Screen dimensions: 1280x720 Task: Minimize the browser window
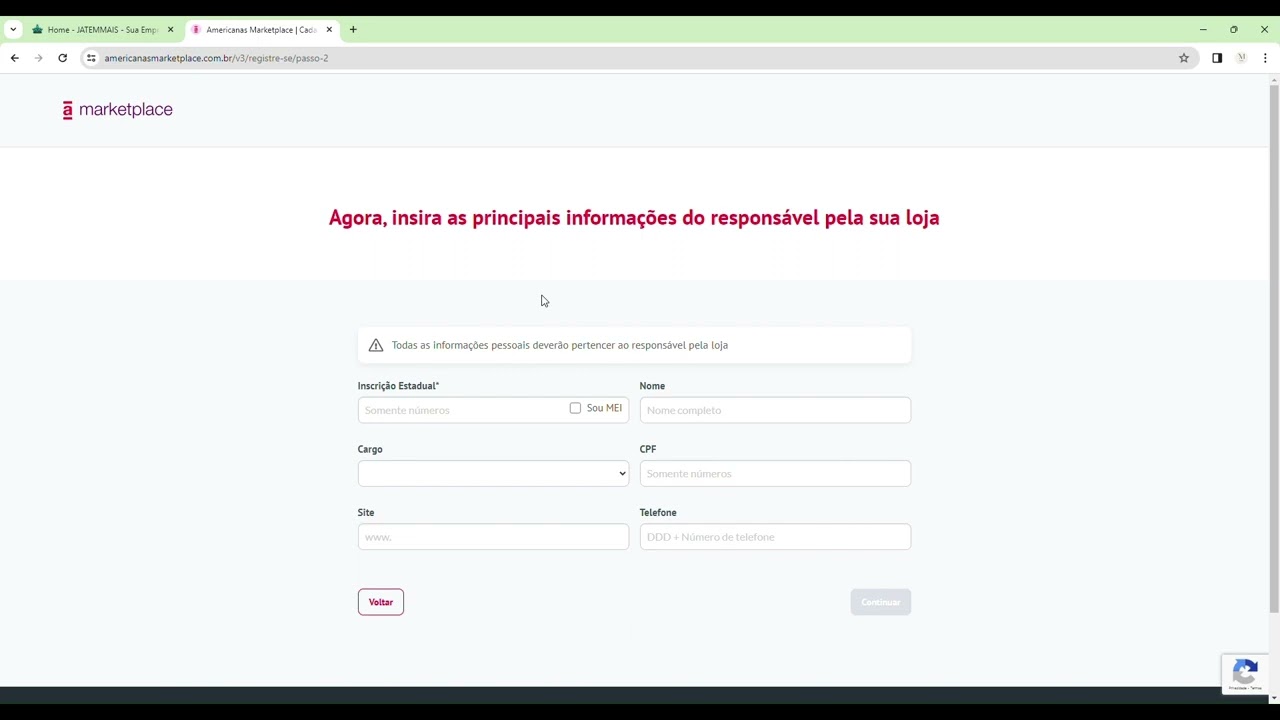(1203, 30)
